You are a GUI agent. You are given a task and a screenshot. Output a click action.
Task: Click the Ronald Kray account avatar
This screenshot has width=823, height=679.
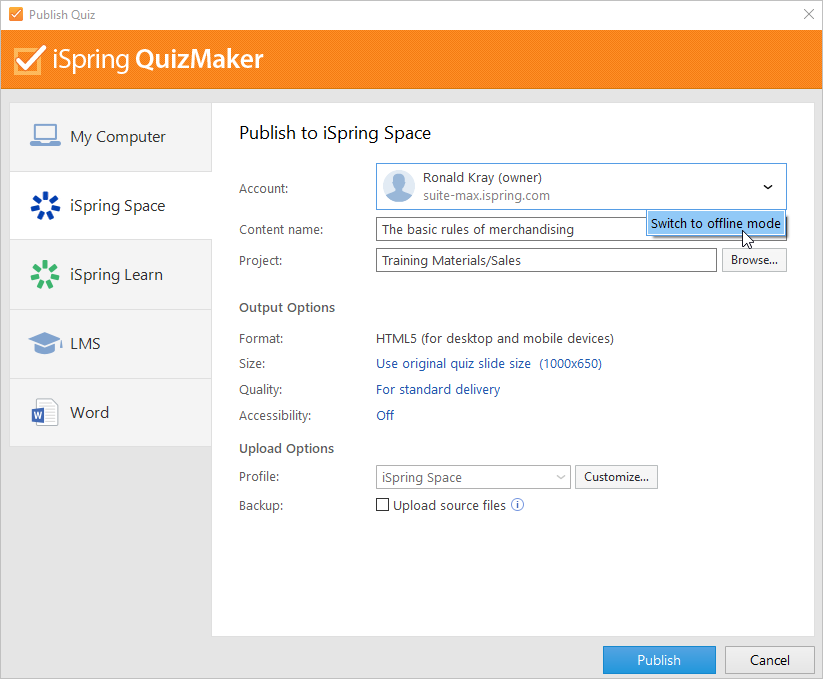point(399,186)
